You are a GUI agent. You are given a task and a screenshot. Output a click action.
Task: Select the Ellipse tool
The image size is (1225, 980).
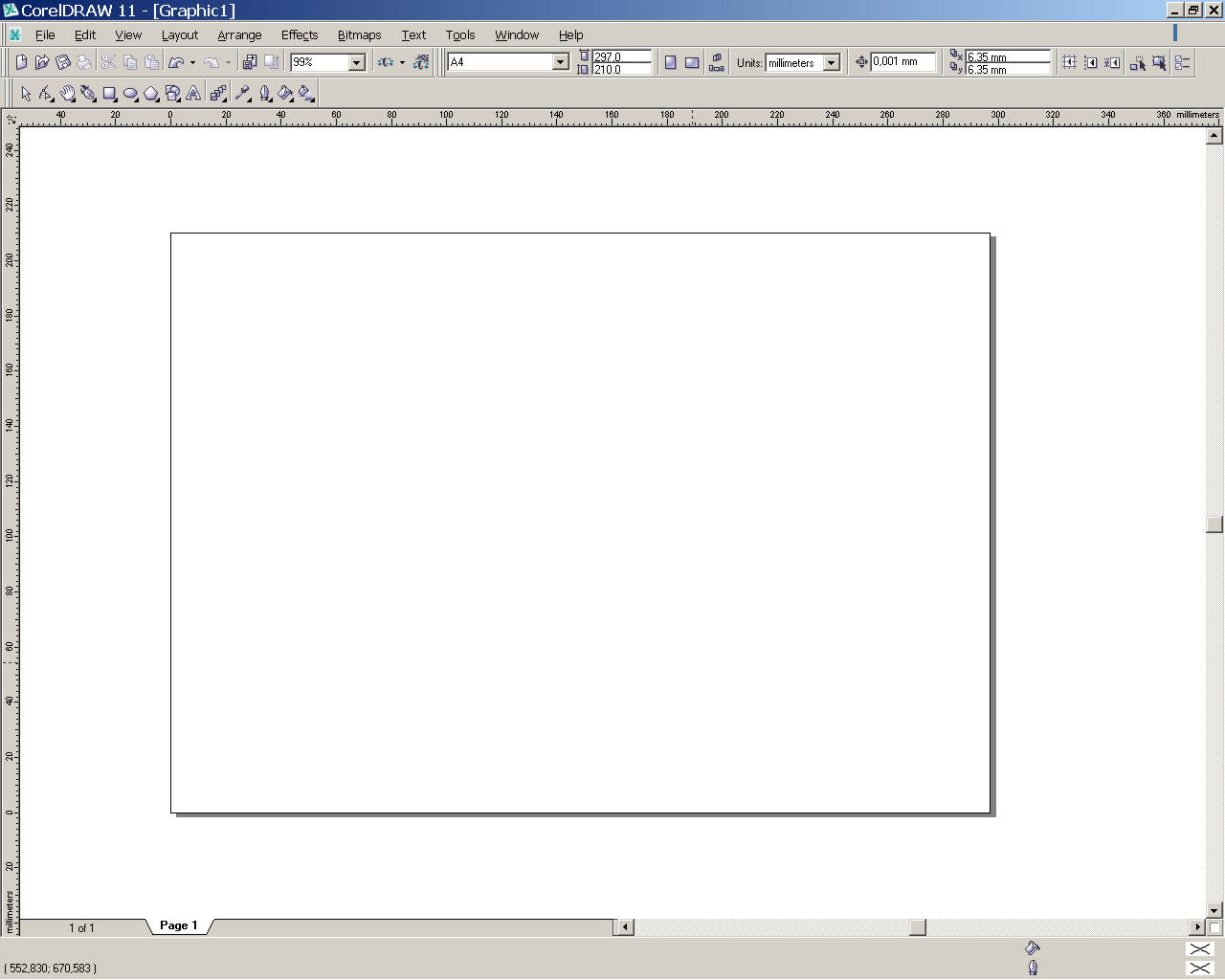[x=131, y=93]
